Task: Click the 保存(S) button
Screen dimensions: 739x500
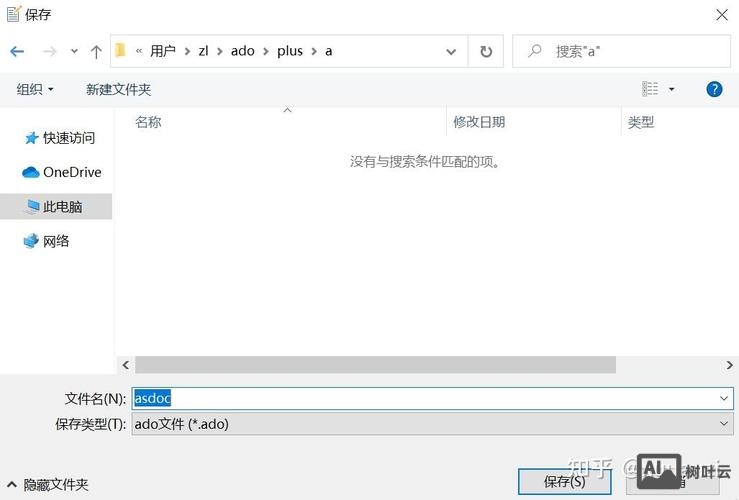Action: tap(565, 482)
